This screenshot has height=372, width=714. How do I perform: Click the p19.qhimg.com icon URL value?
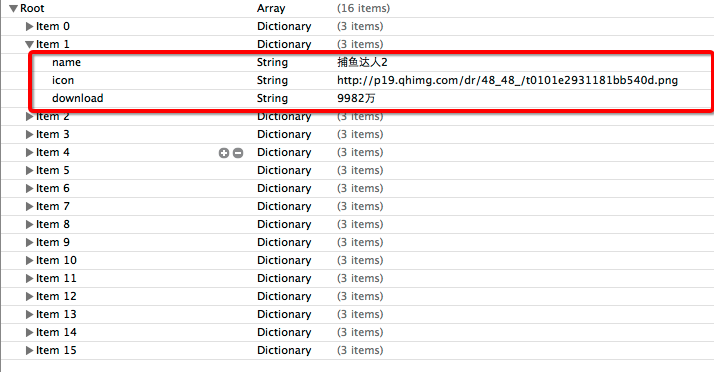(507, 81)
